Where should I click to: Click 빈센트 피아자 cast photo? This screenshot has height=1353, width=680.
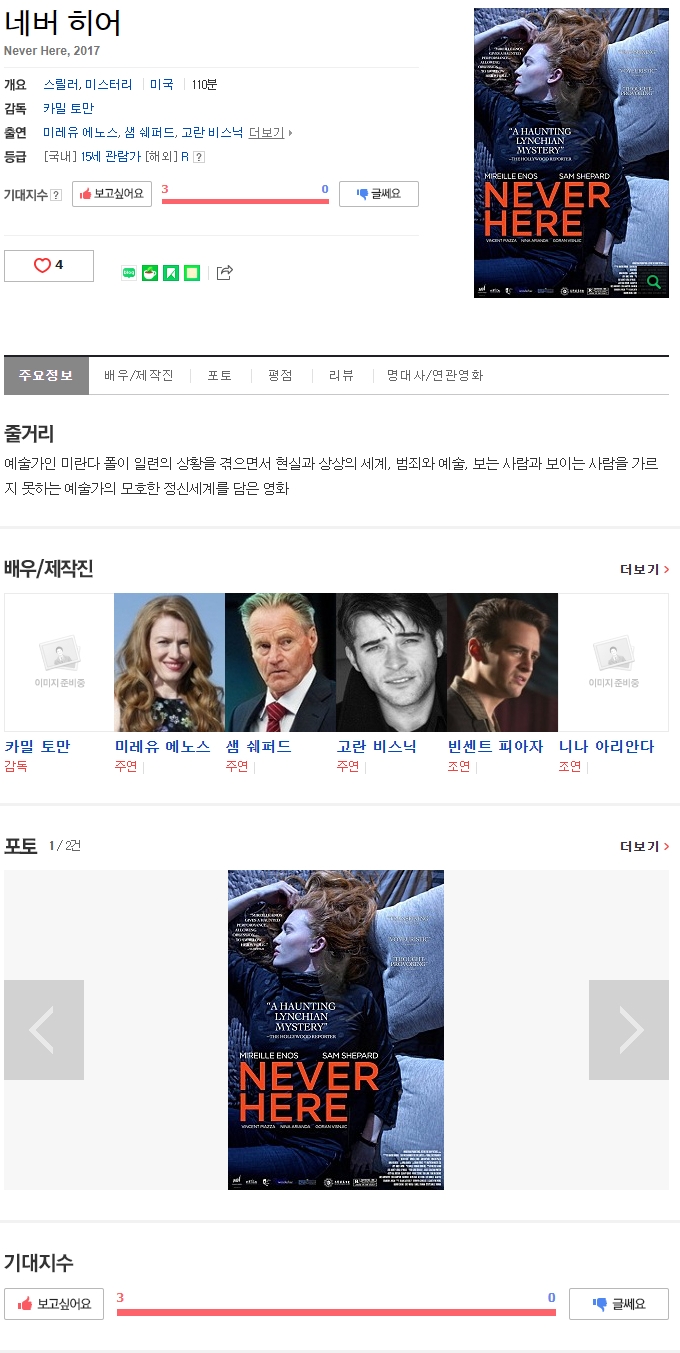[502, 662]
